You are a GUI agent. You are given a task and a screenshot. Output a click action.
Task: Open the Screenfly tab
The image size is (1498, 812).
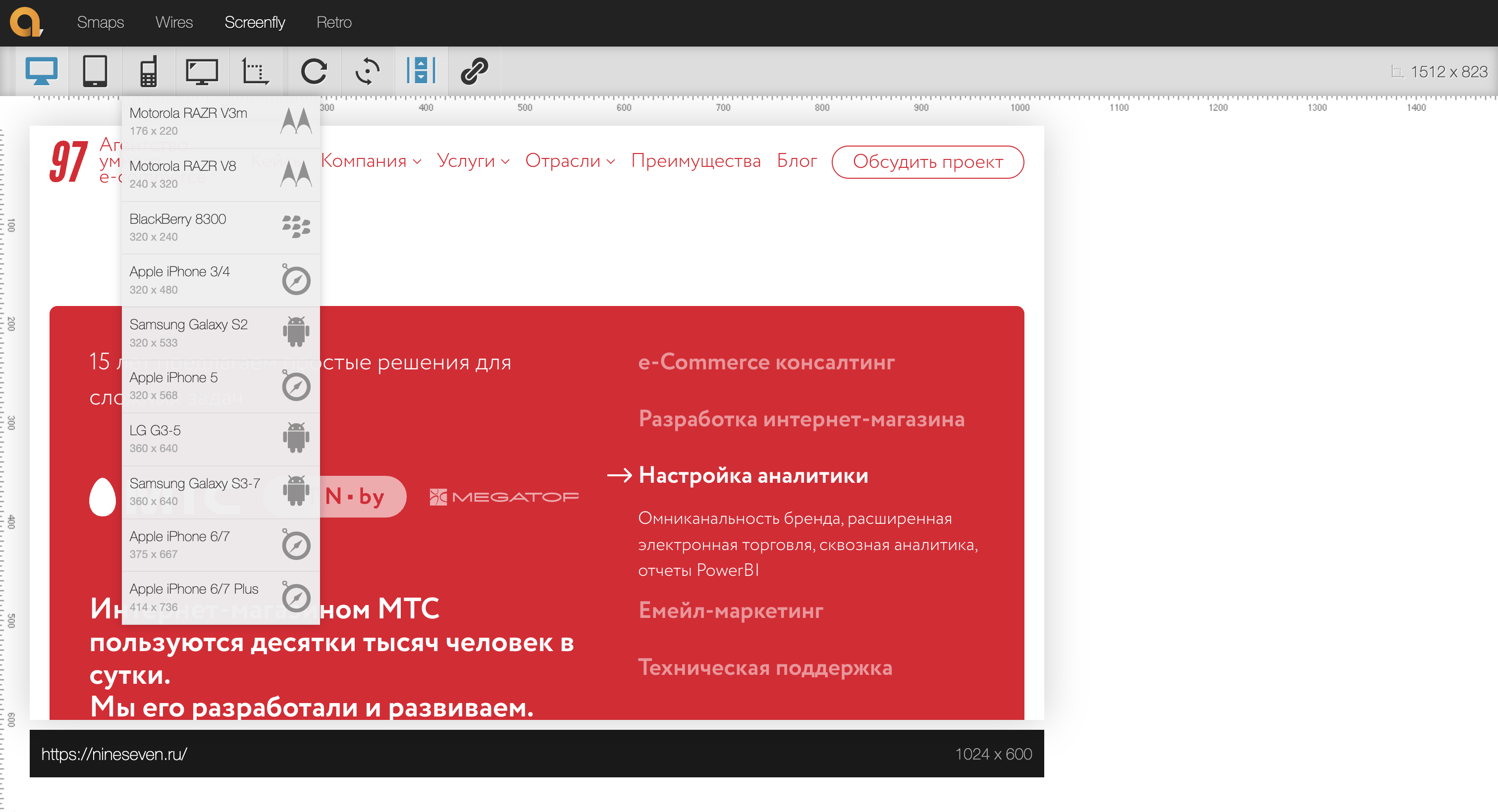[x=255, y=22]
